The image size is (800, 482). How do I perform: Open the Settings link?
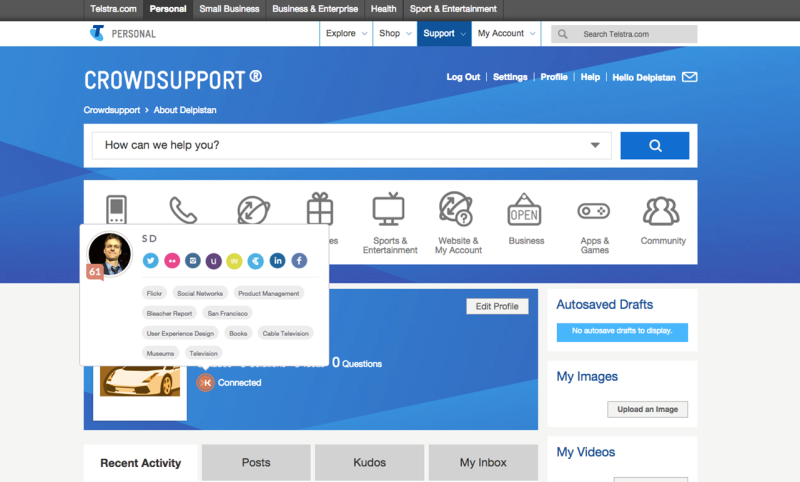(x=510, y=77)
